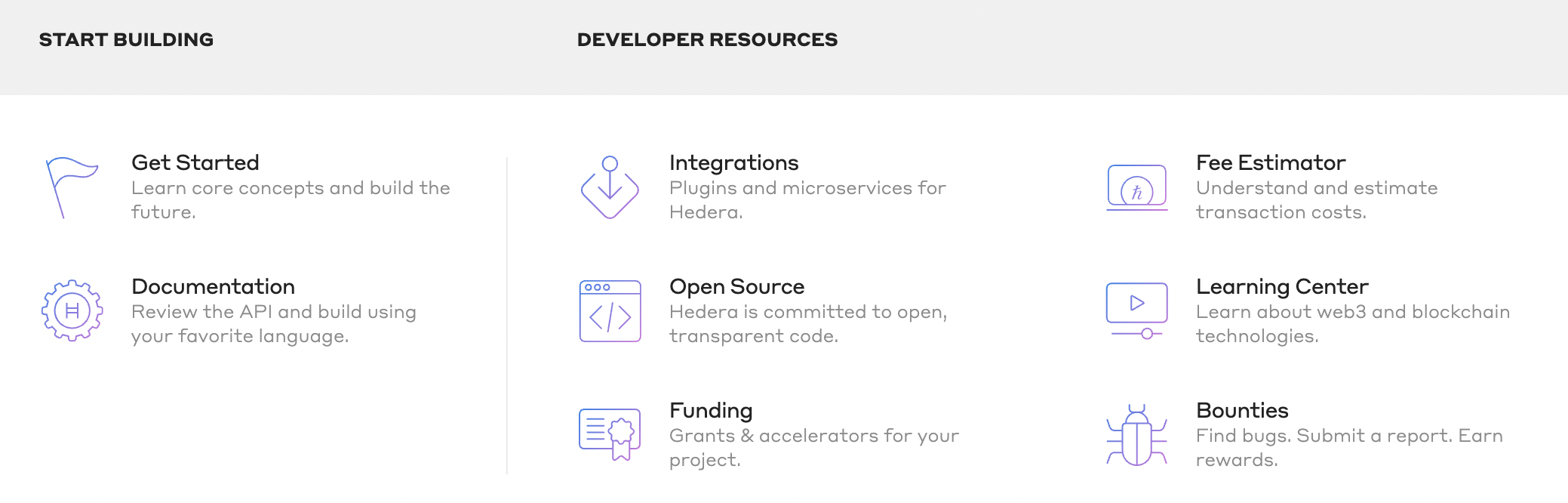The width and height of the screenshot is (1568, 503).
Task: Click the Fee Estimator hbar screen icon
Action: [1137, 187]
